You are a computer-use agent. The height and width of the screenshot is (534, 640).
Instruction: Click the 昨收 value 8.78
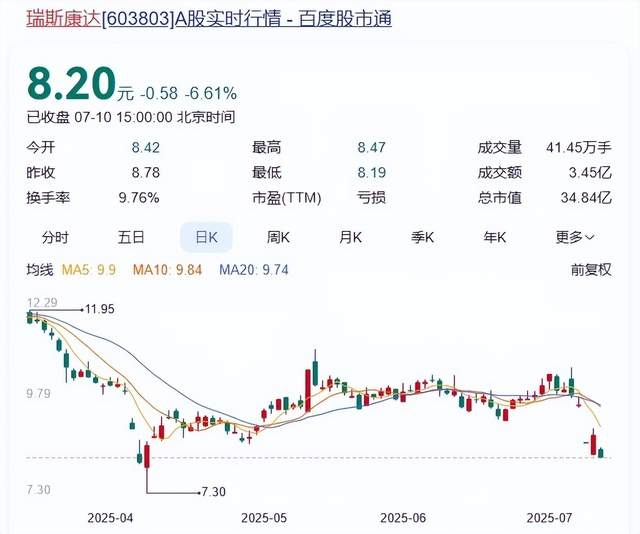tap(146, 173)
